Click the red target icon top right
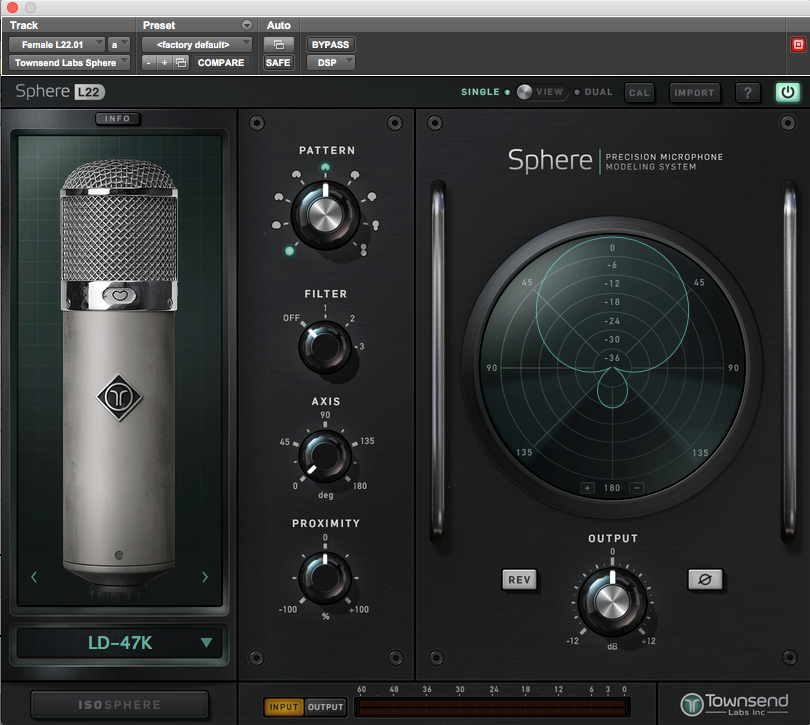Viewport: 810px width, 725px height. (x=797, y=45)
